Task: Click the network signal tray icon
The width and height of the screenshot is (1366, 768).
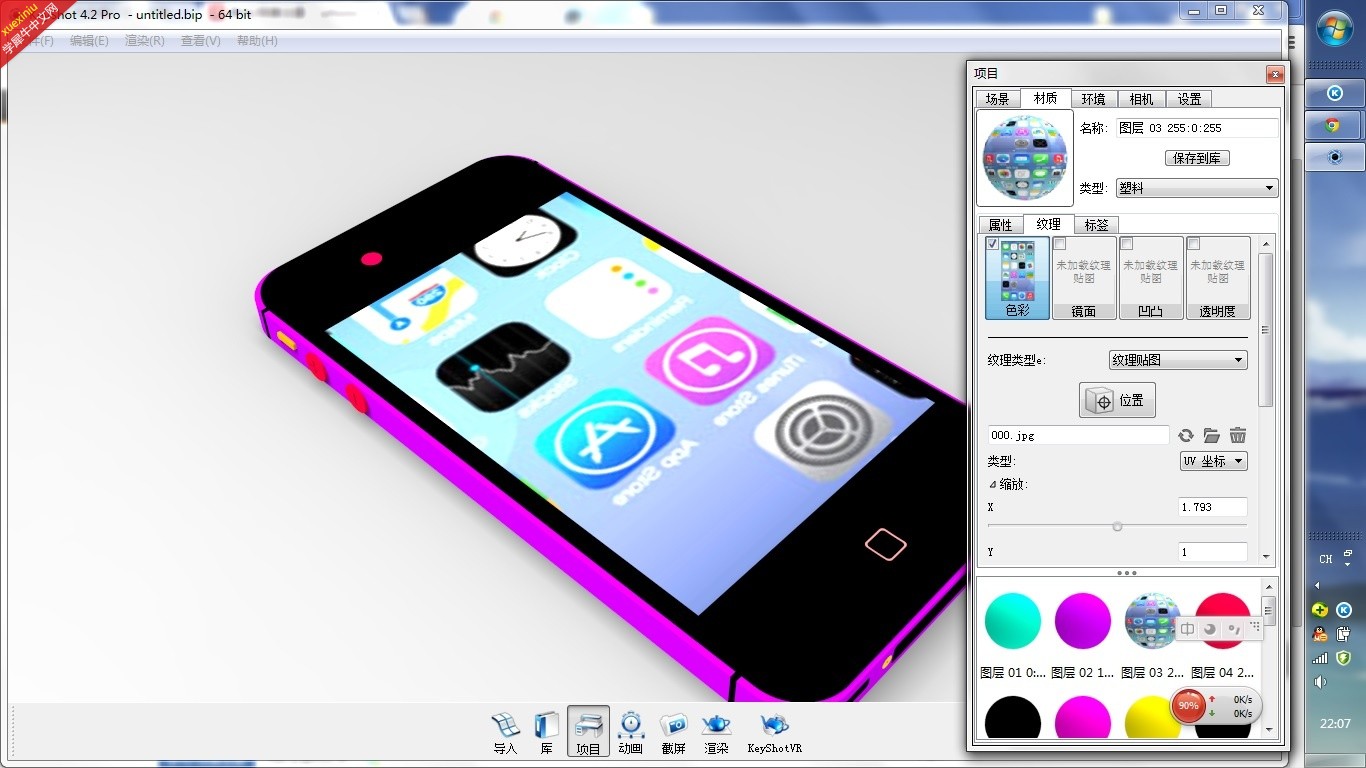Action: (x=1320, y=658)
